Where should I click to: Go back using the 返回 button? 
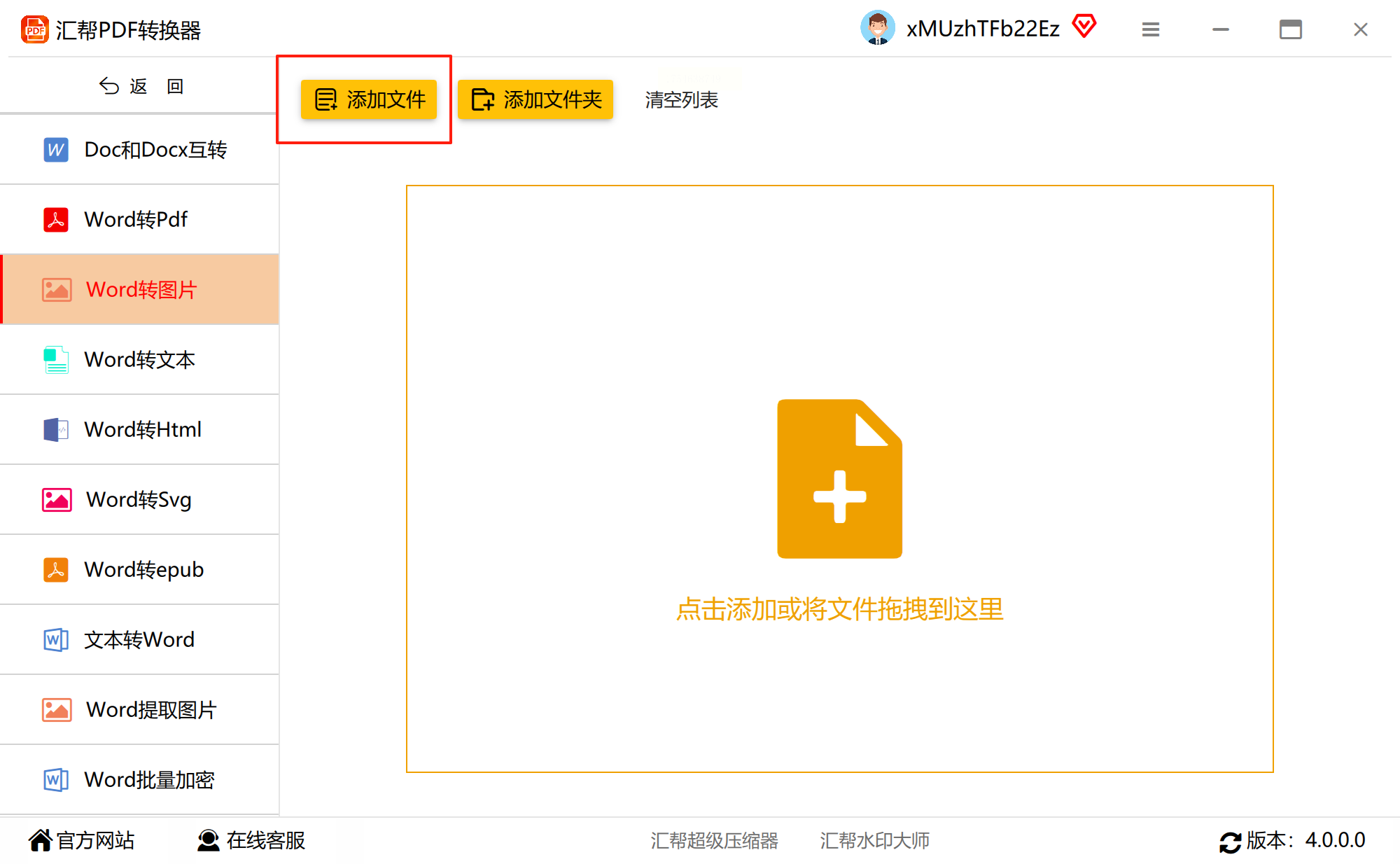pyautogui.click(x=140, y=86)
